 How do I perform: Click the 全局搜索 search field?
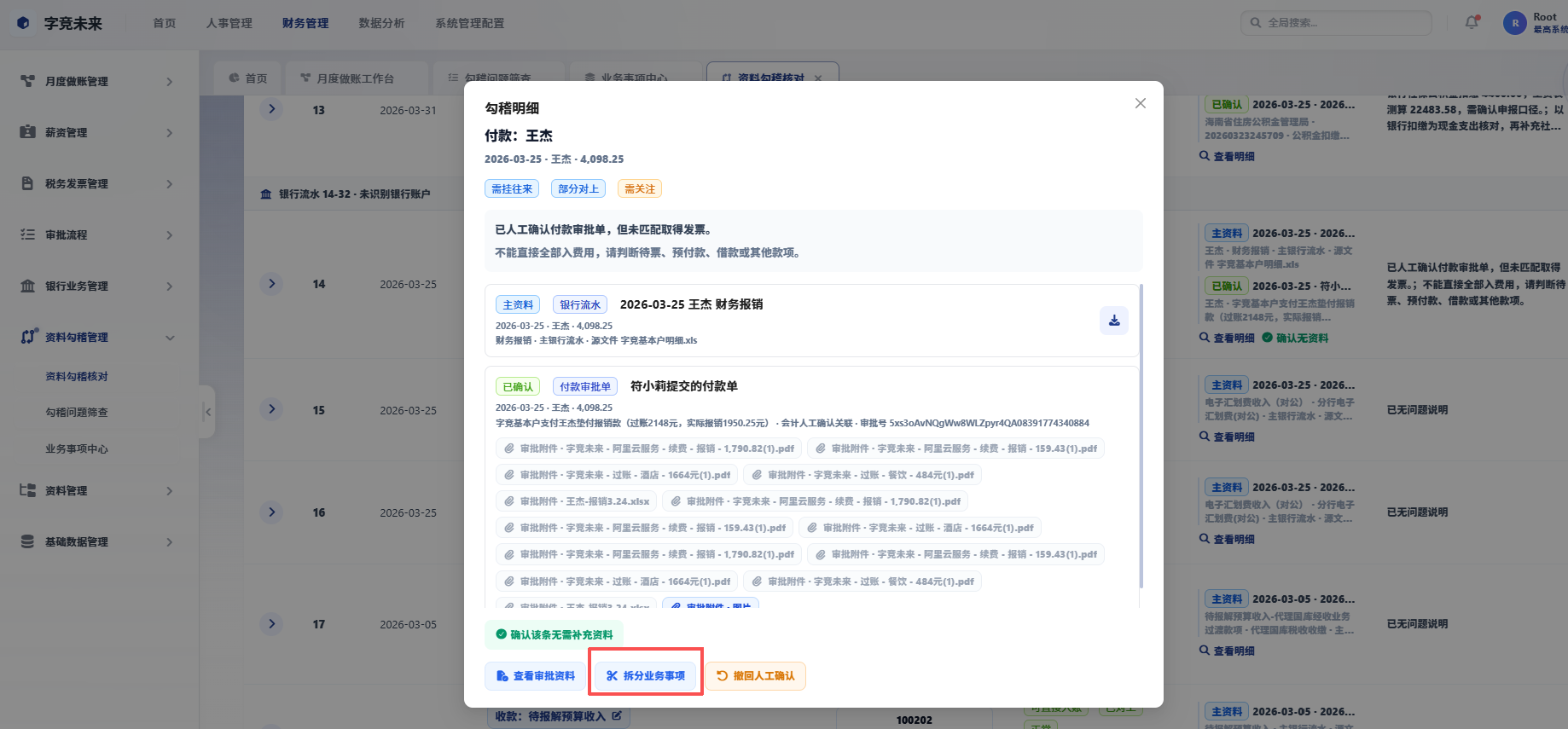point(1336,23)
